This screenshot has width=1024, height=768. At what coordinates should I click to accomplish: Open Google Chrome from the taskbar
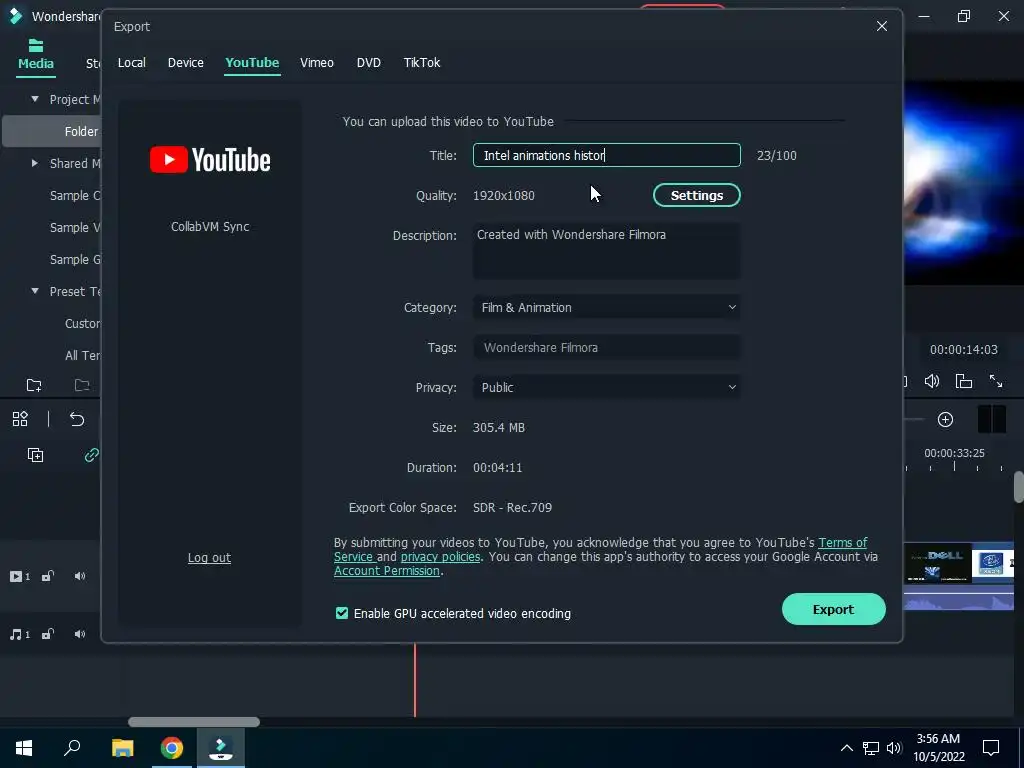click(x=172, y=748)
